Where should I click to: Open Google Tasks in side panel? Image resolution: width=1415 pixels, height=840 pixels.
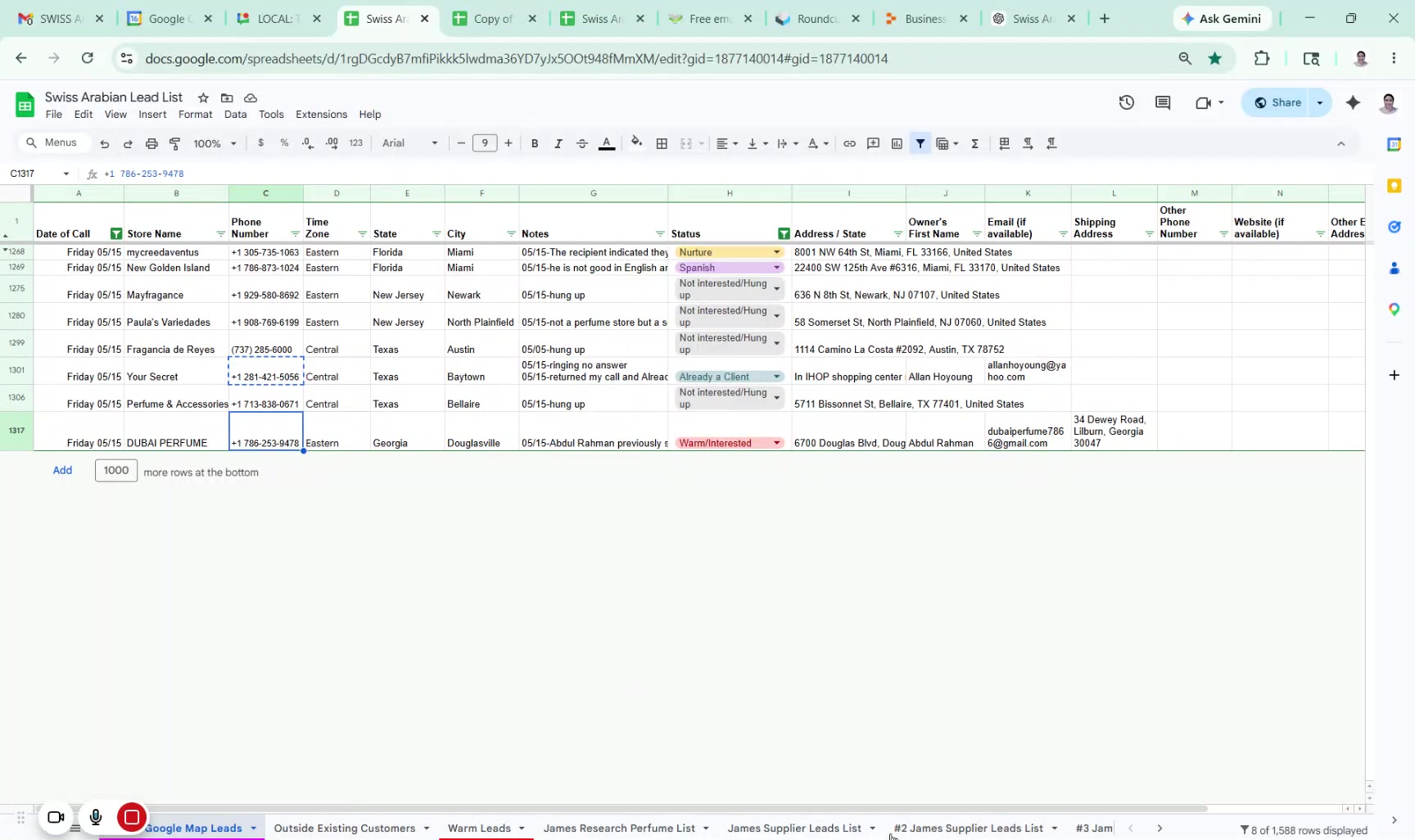[x=1394, y=227]
